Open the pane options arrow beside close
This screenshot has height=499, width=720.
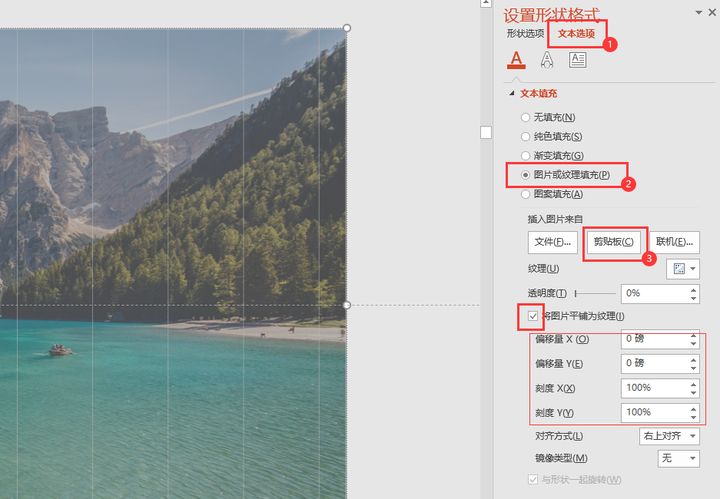coord(699,12)
